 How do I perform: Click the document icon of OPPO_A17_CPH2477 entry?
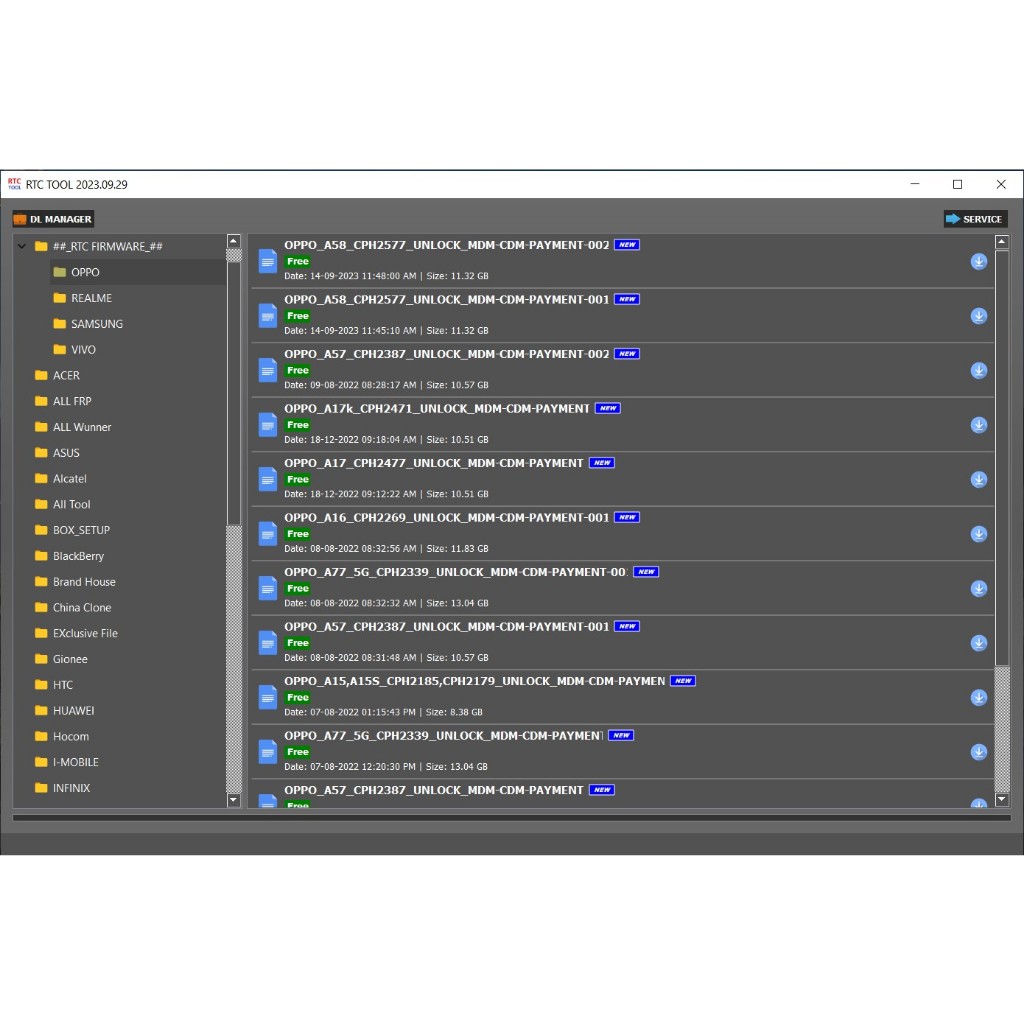pyautogui.click(x=267, y=479)
